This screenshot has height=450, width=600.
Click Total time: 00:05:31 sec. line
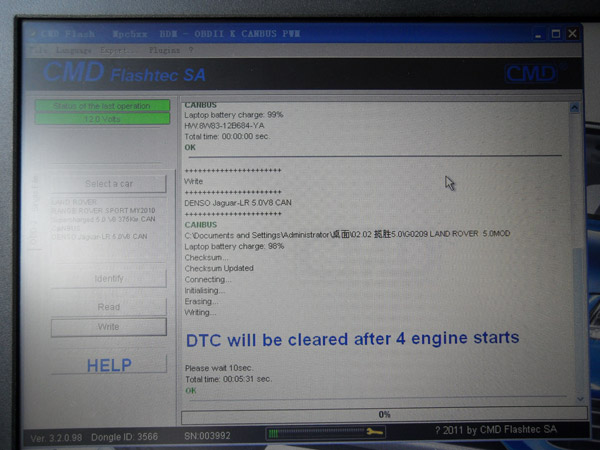pos(228,379)
